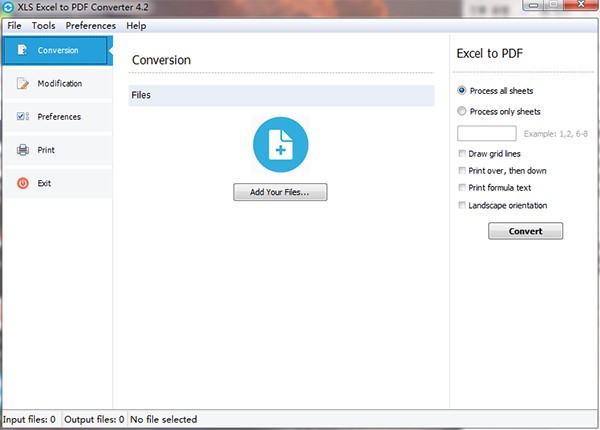Switch to the Modification tab label
Screen dimensions: 600x430
60,83
